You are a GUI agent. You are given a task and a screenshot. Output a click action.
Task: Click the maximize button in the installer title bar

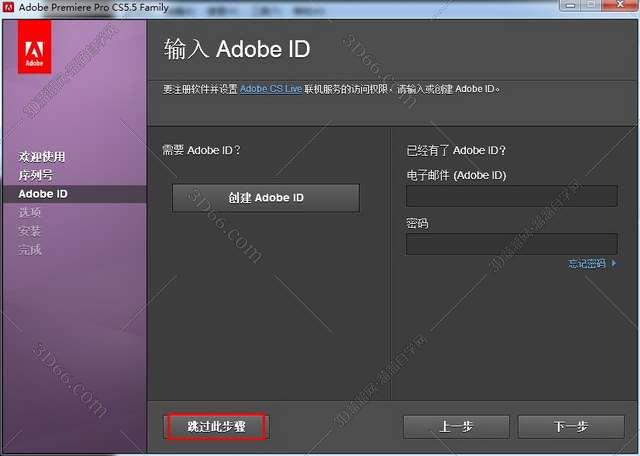point(591,5)
